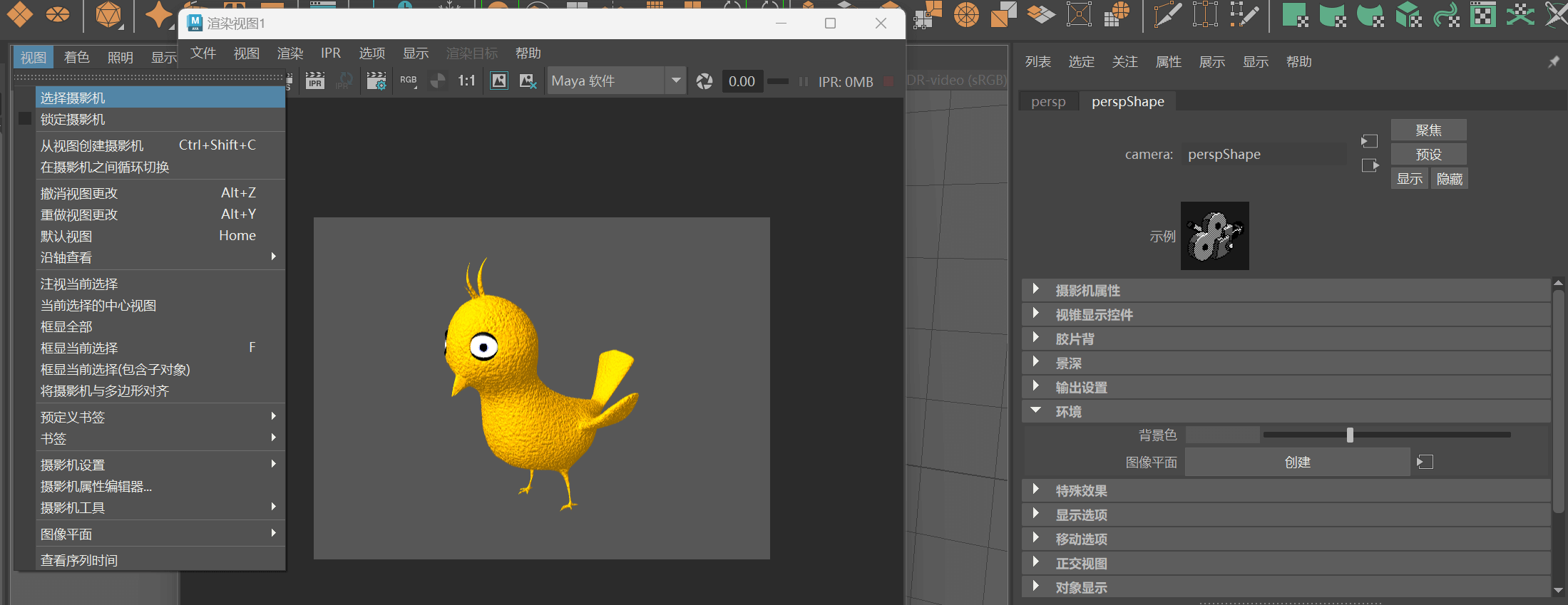Image resolution: width=1568 pixels, height=605 pixels.
Task: Switch to the perspShape tab
Action: tap(1128, 102)
